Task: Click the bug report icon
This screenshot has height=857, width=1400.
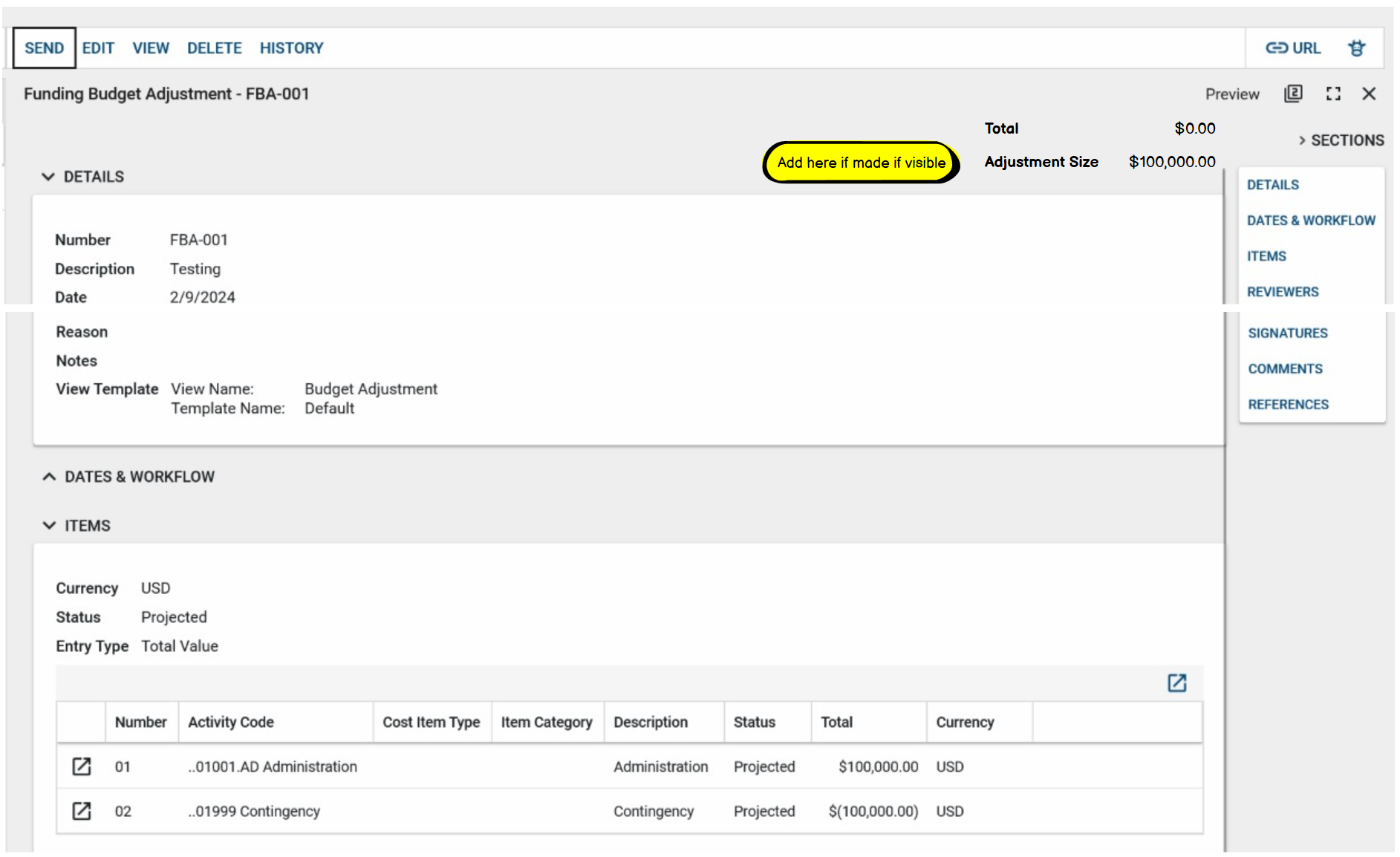Action: pos(1356,48)
